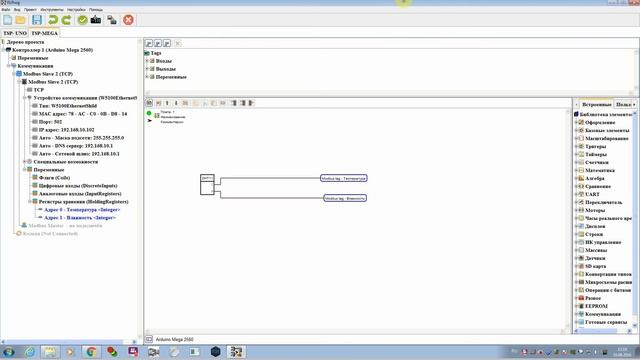Select Адрес 0 - Температура register

pos(82,210)
